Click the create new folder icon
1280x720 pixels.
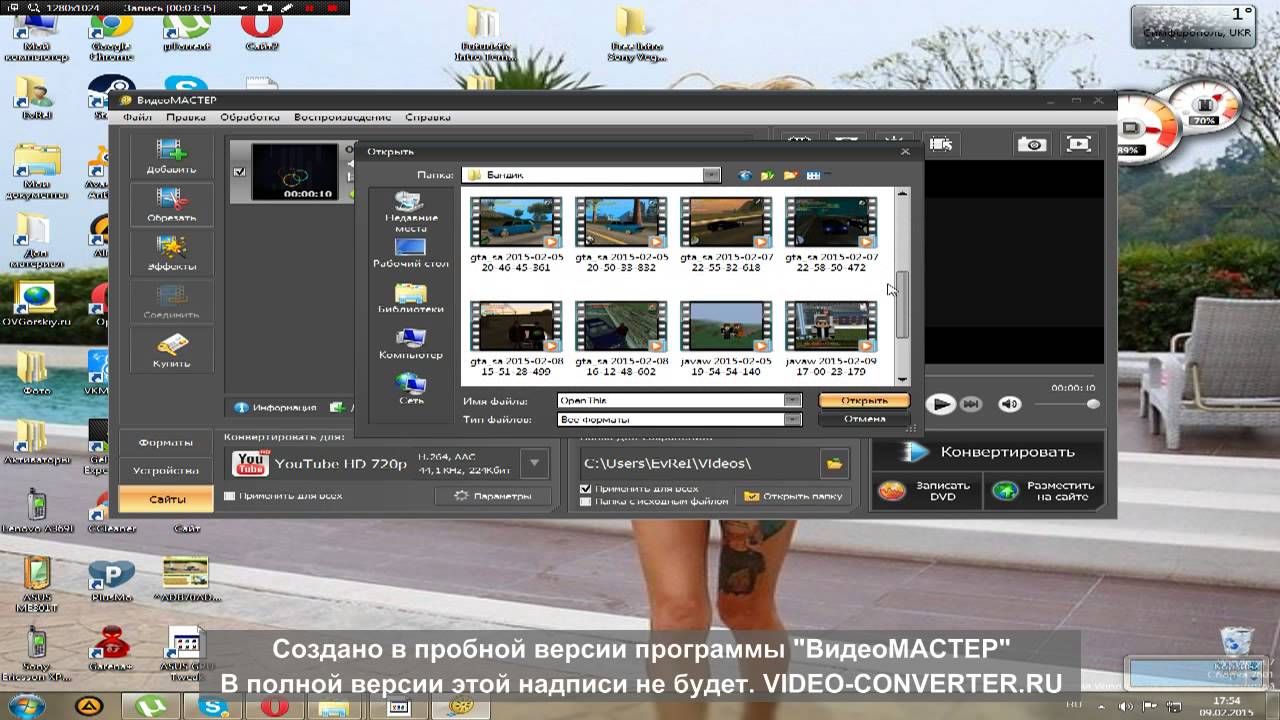[x=790, y=175]
